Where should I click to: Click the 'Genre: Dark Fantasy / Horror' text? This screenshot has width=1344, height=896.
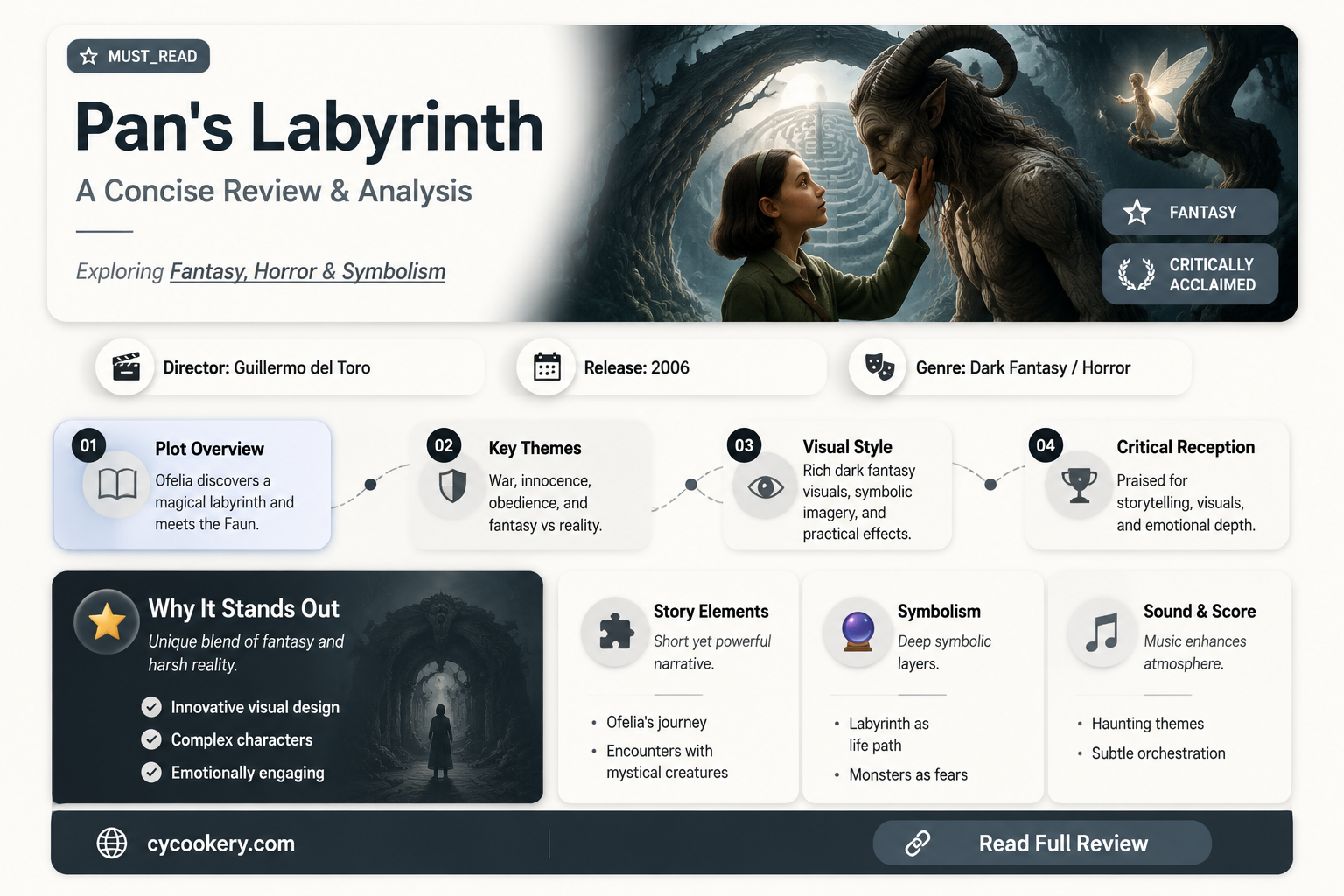pos(1023,367)
